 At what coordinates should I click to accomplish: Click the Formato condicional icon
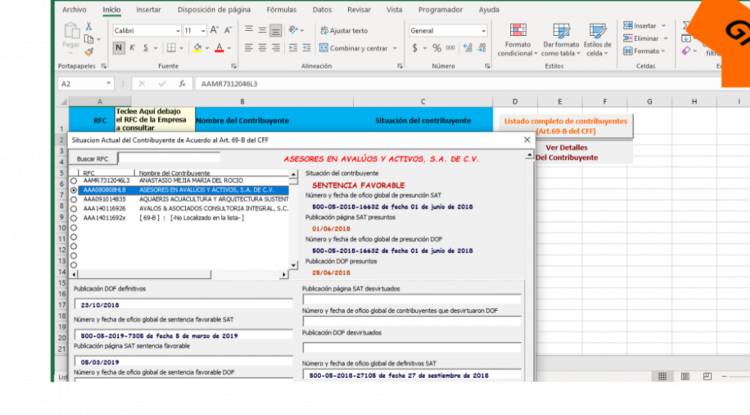click(517, 34)
